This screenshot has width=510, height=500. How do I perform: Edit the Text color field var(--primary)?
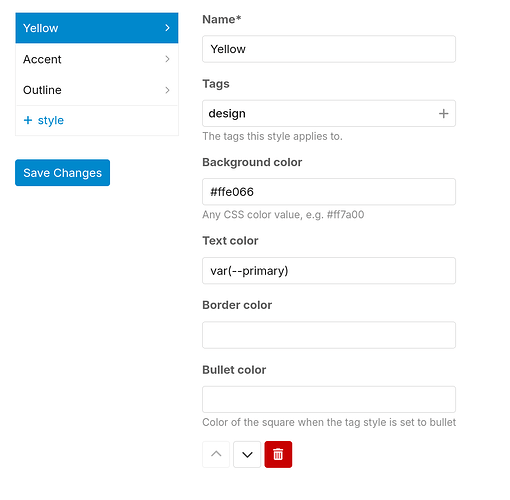[x=329, y=271]
